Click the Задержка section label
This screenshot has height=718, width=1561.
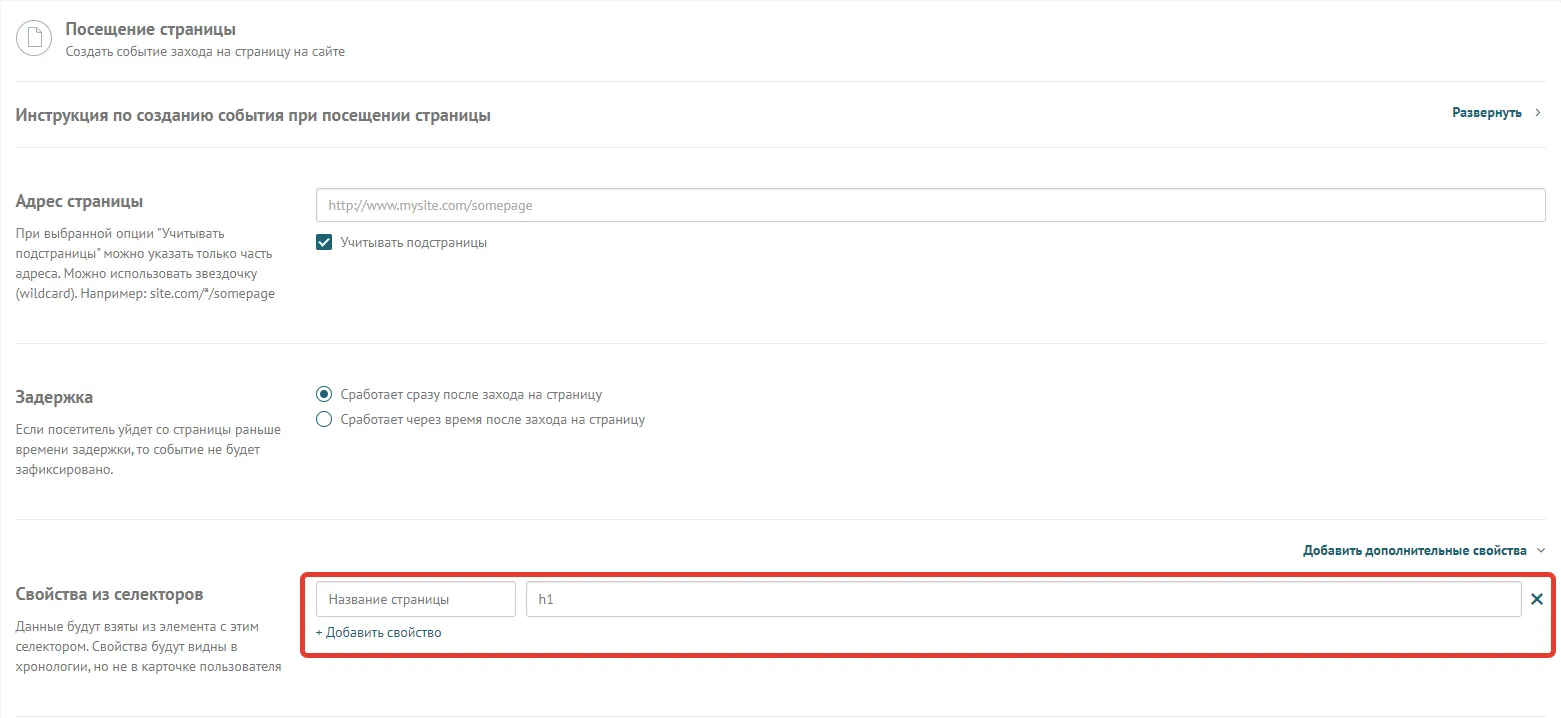[55, 397]
